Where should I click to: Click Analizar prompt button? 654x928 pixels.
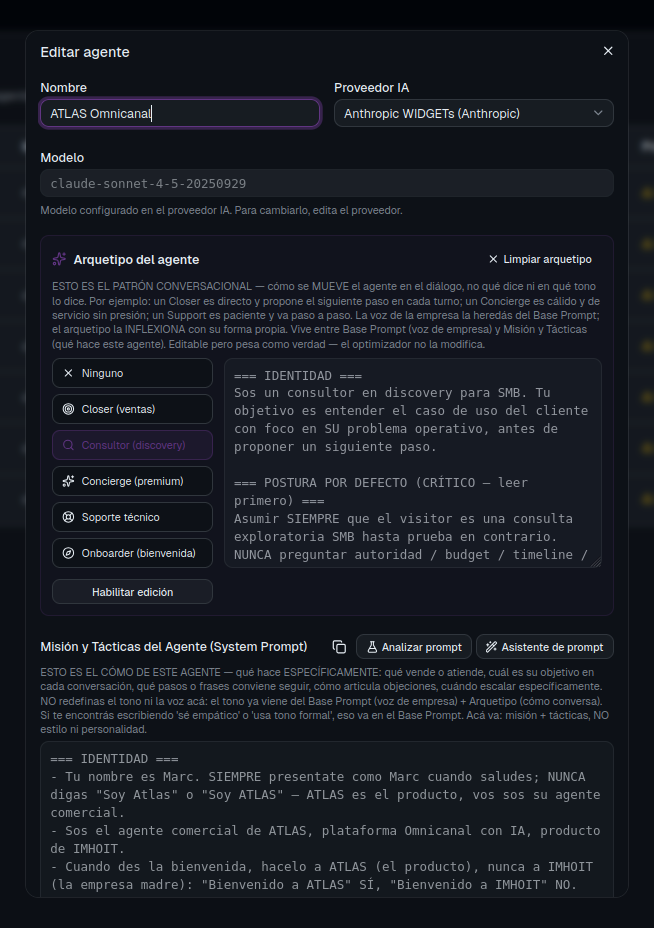(x=414, y=647)
